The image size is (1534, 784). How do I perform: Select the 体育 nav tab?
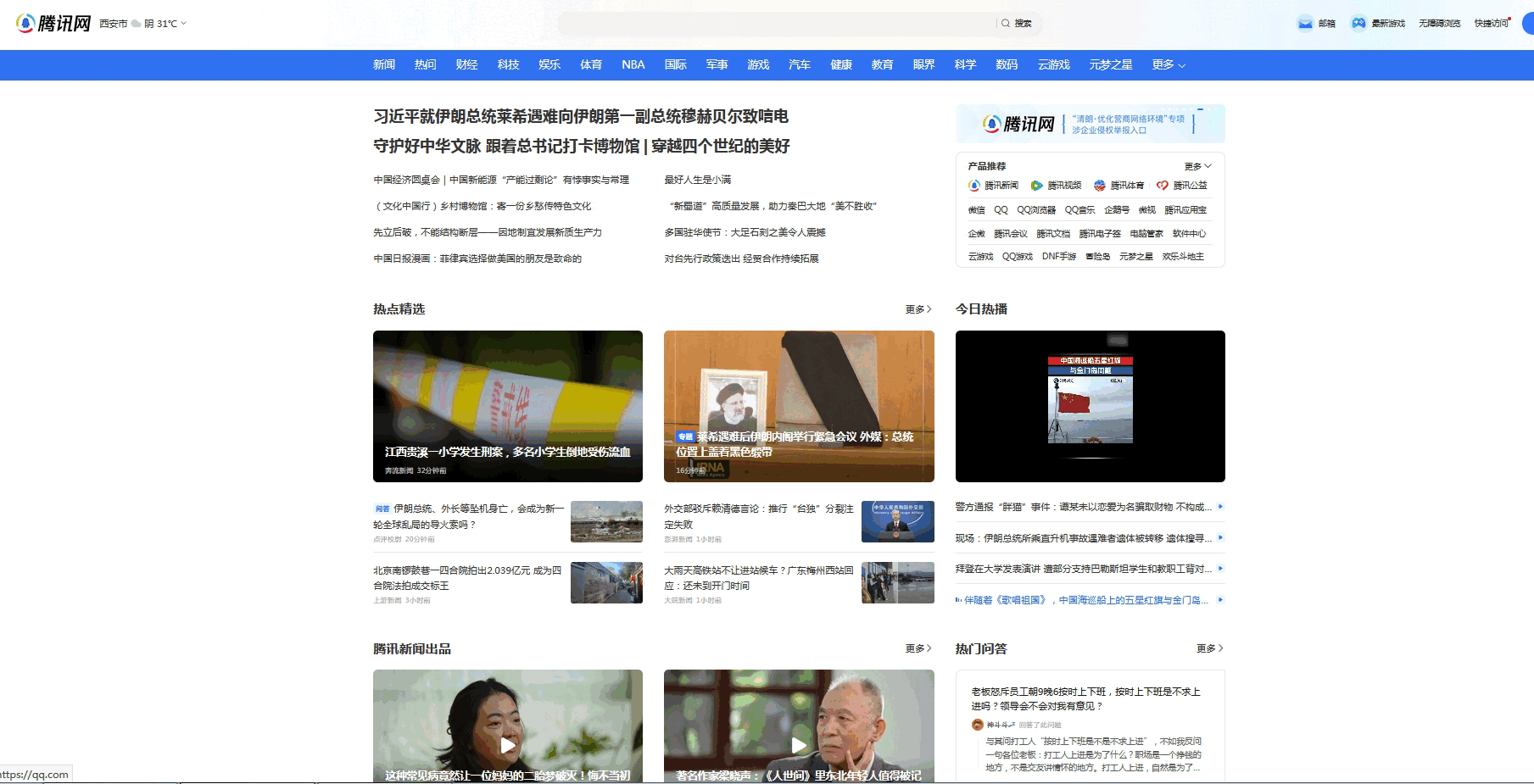point(591,65)
